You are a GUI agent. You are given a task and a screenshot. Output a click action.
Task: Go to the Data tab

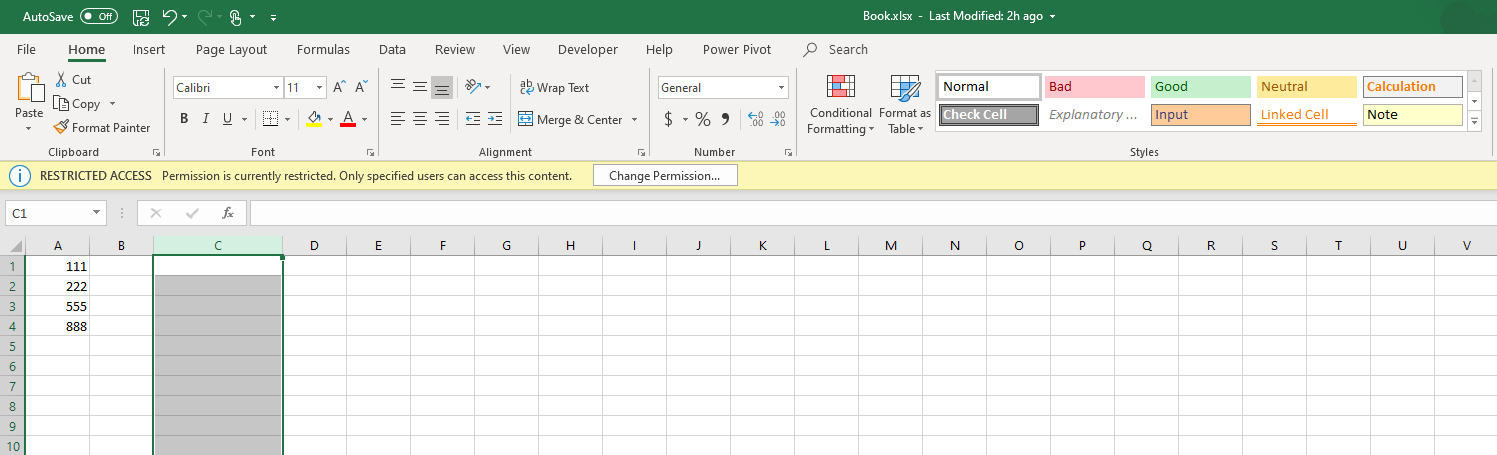(x=392, y=49)
